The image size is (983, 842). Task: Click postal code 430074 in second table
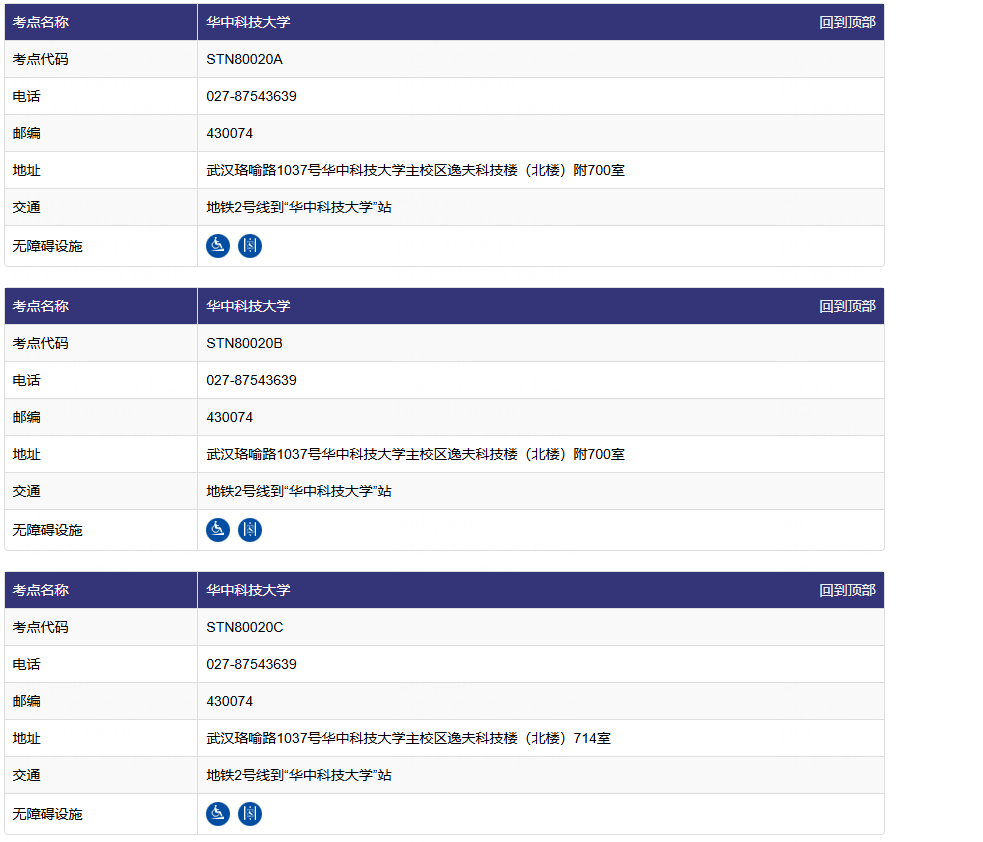[x=229, y=417]
